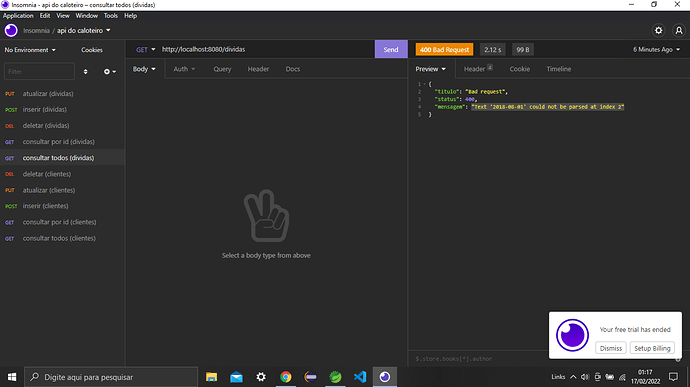Open the Tools menu

tap(110, 15)
